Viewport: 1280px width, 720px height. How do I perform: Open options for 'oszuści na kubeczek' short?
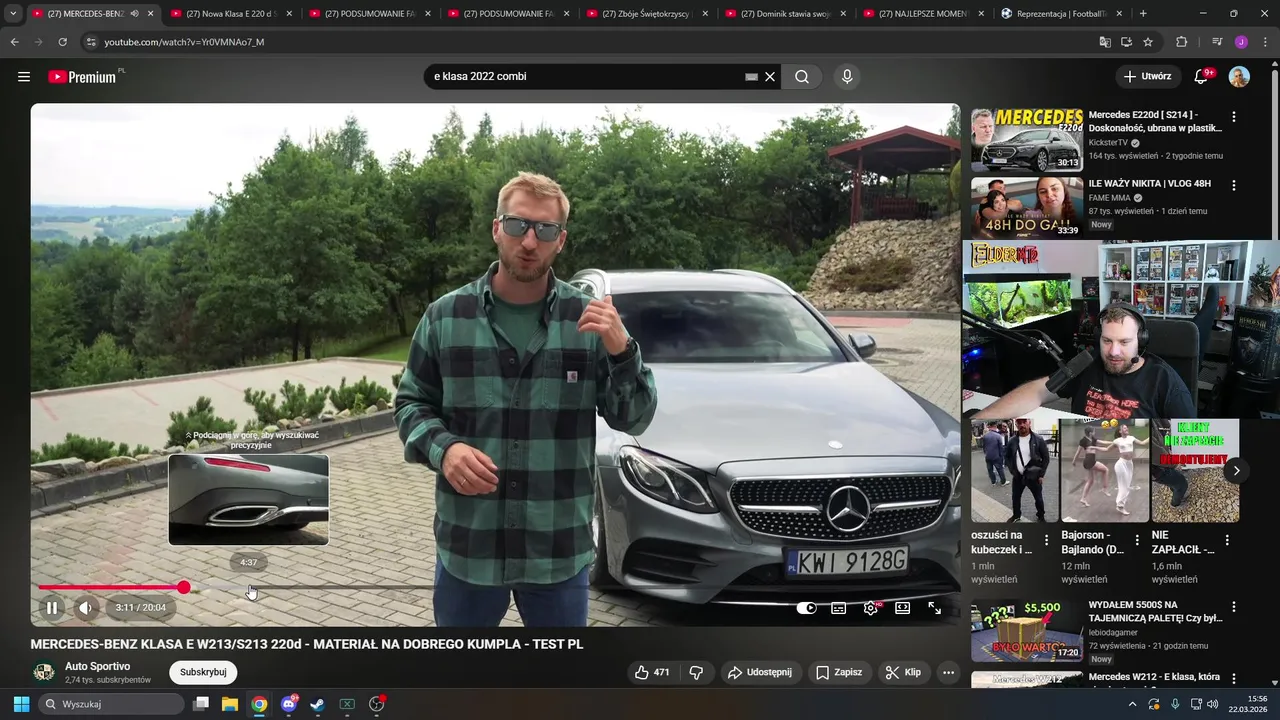1047,540
